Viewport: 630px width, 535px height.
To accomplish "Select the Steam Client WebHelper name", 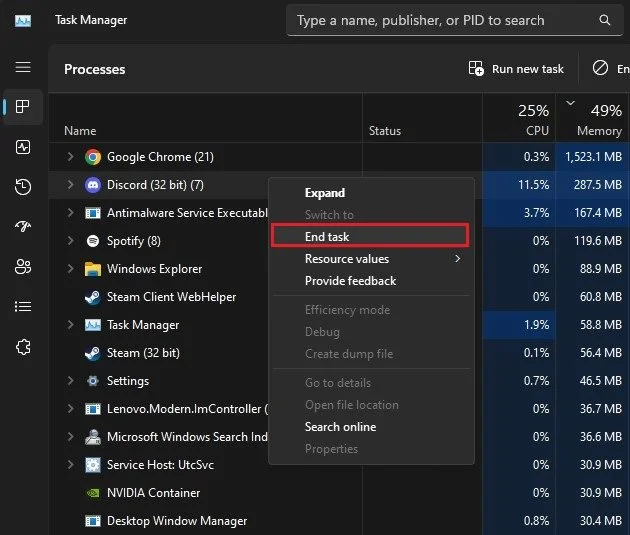I will click(x=172, y=297).
